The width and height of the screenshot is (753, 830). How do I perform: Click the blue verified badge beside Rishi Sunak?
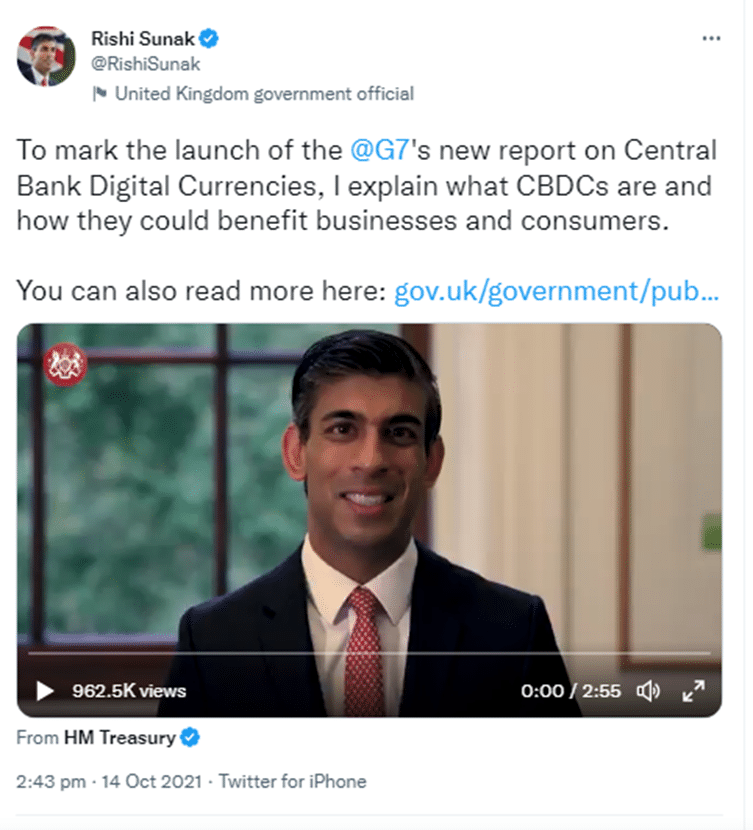point(209,39)
